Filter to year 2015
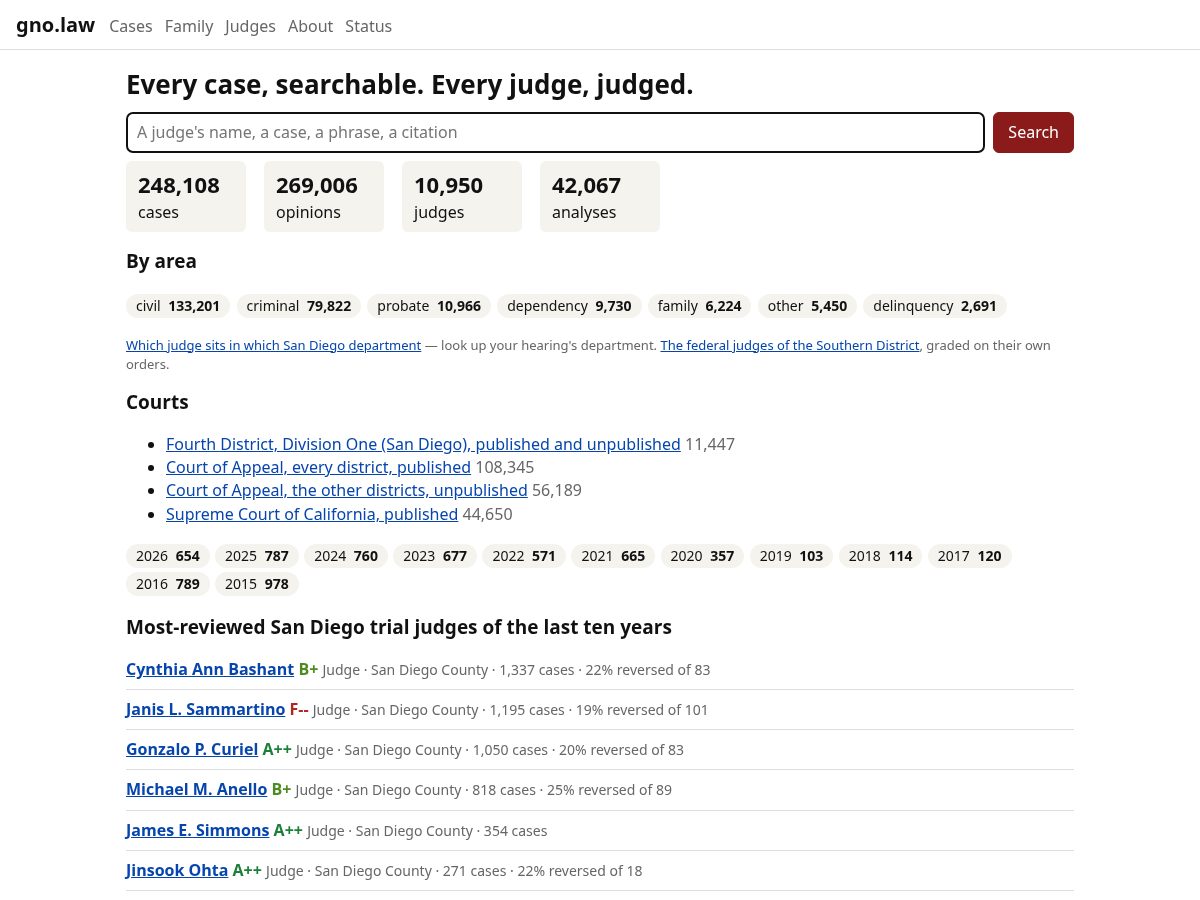 (x=257, y=584)
